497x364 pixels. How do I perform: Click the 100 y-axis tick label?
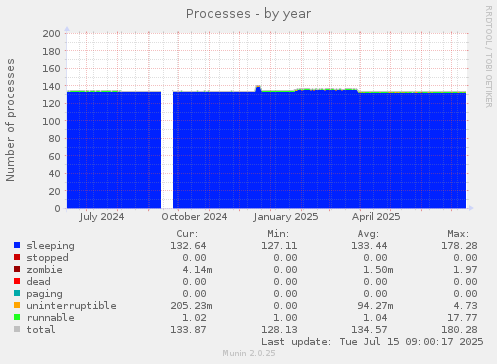pyautogui.click(x=51, y=121)
